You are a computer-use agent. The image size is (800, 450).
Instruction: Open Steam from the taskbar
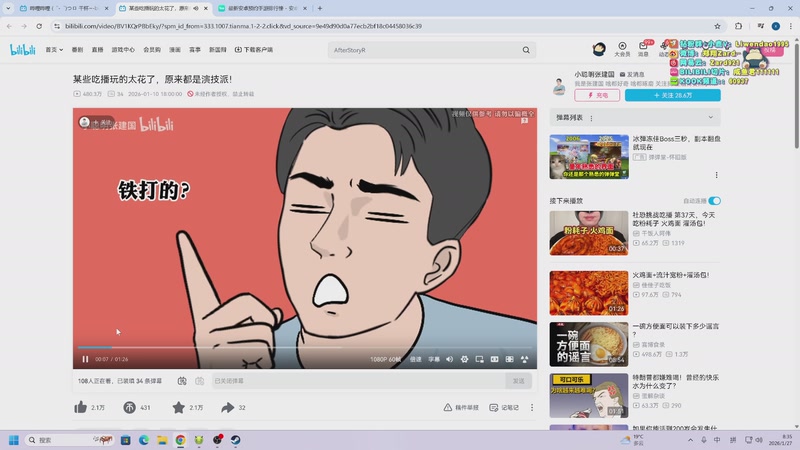235,440
